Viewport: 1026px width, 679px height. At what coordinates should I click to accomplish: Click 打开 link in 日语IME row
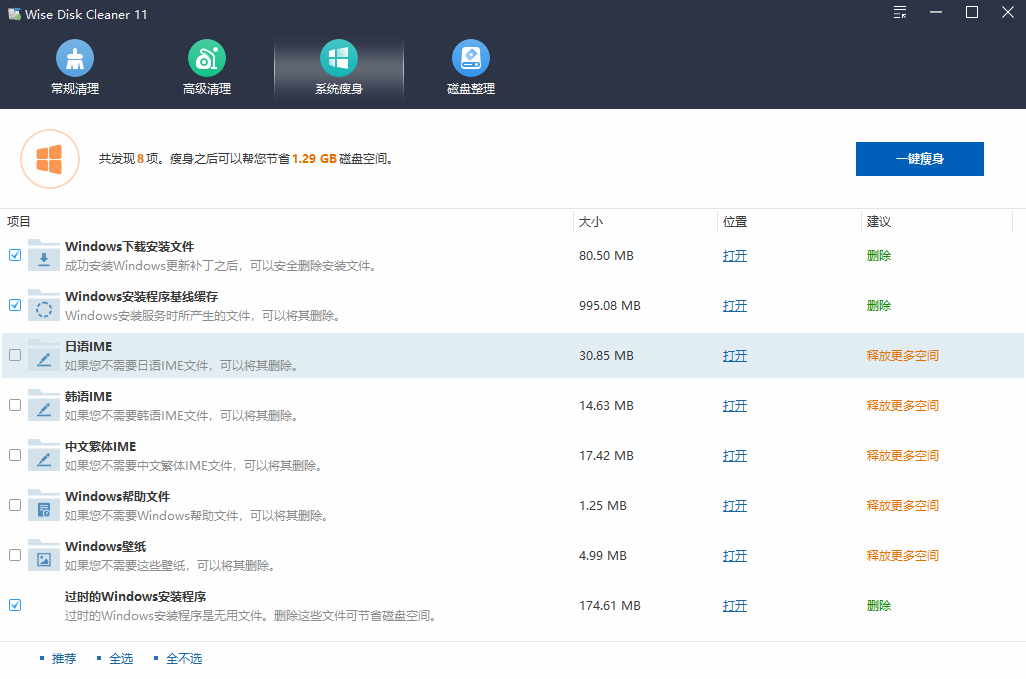click(735, 356)
